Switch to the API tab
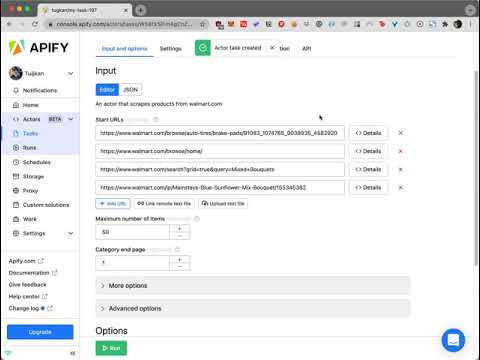 [307, 49]
